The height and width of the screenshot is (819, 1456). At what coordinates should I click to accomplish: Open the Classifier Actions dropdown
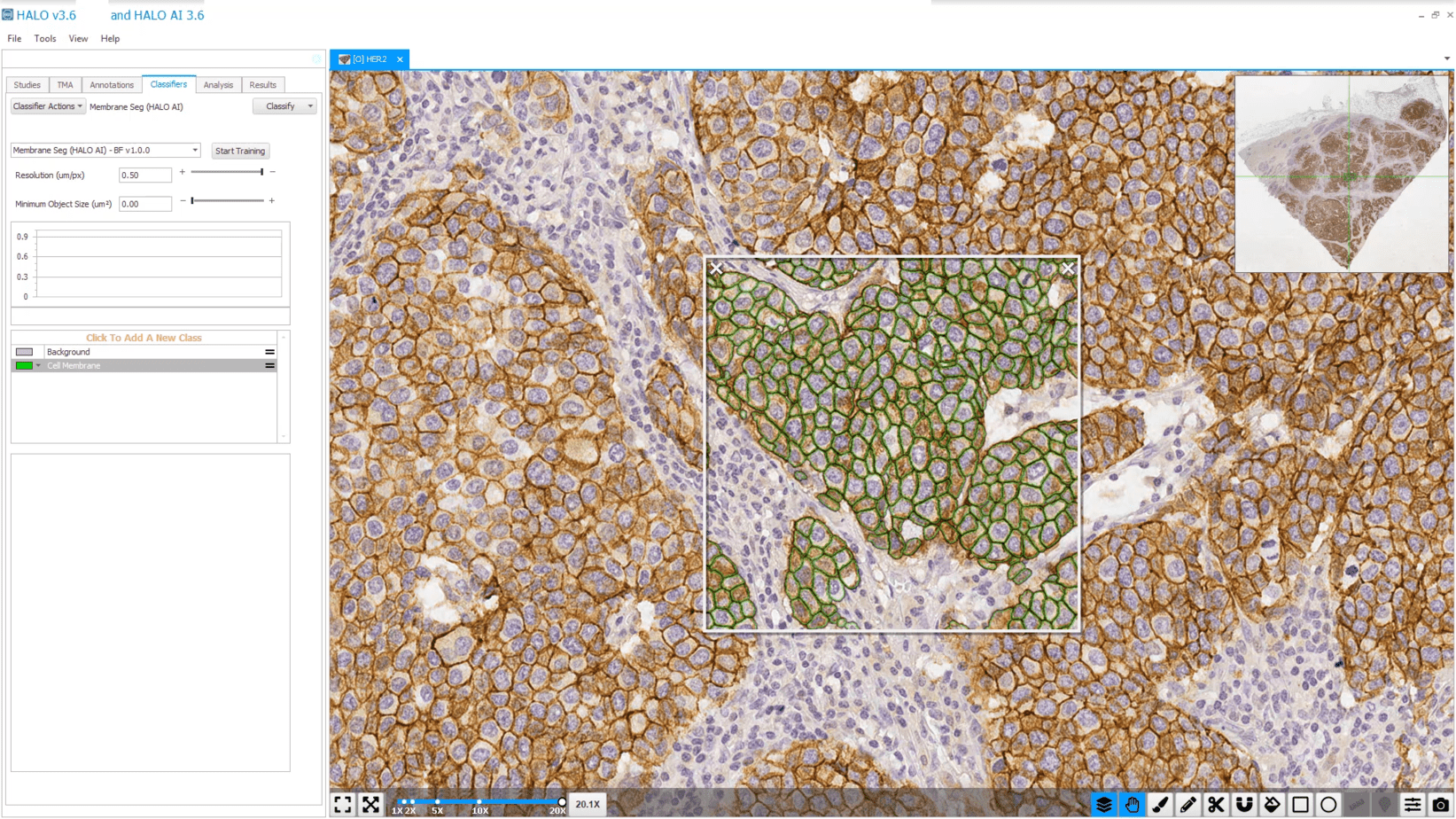pos(48,106)
